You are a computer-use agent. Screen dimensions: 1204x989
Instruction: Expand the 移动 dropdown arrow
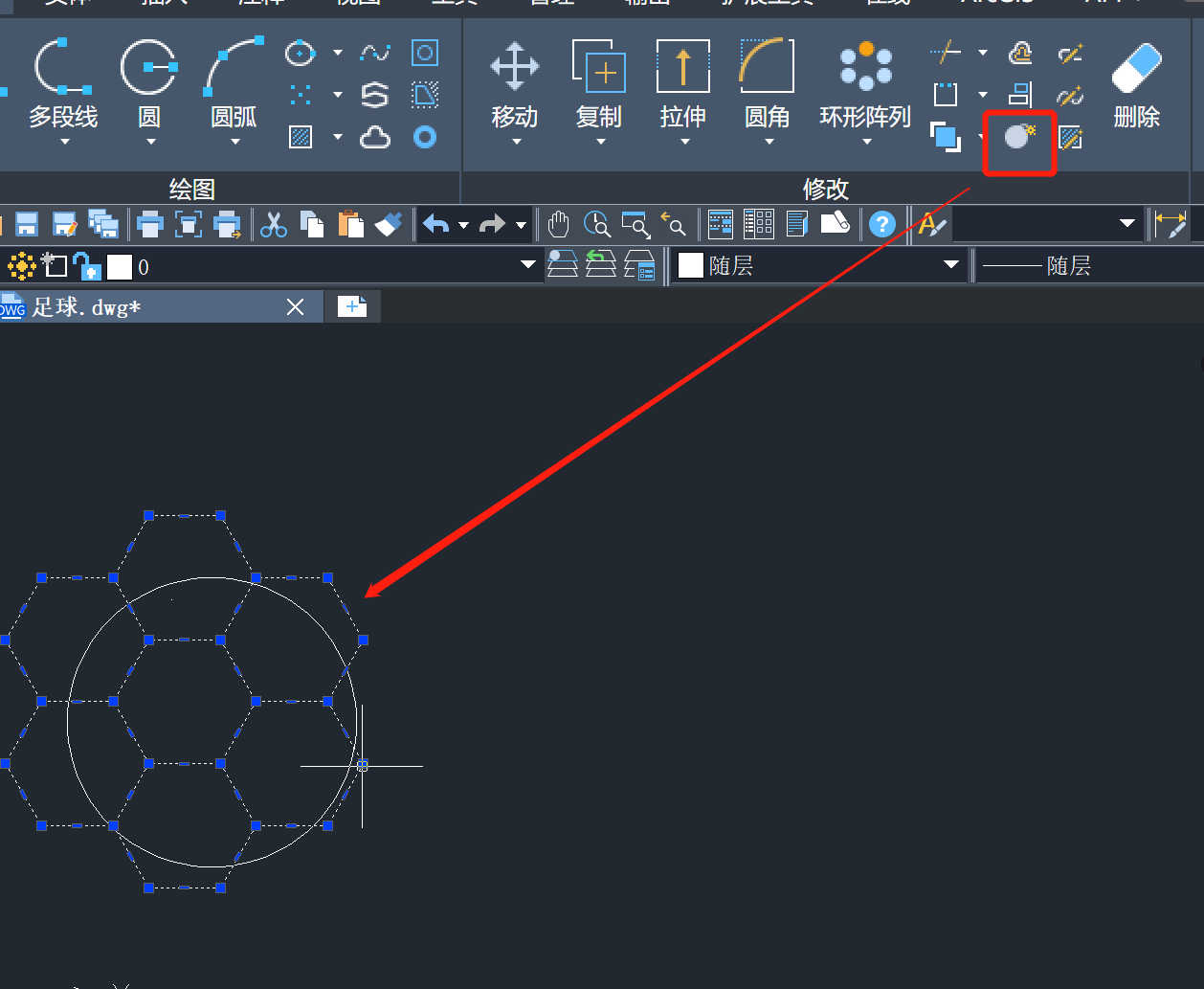[516, 142]
